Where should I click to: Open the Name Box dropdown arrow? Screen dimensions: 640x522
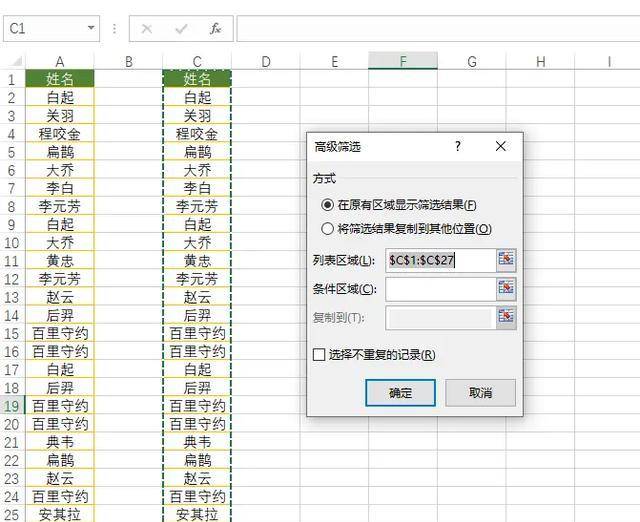click(x=91, y=29)
